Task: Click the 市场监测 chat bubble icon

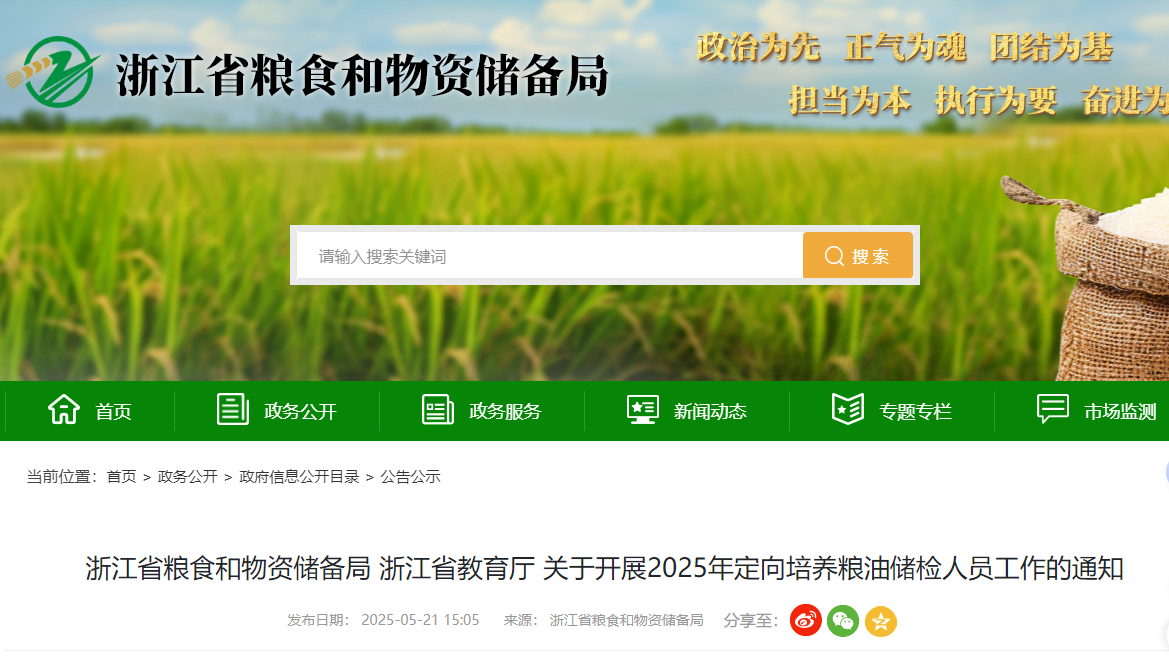Action: [1053, 409]
